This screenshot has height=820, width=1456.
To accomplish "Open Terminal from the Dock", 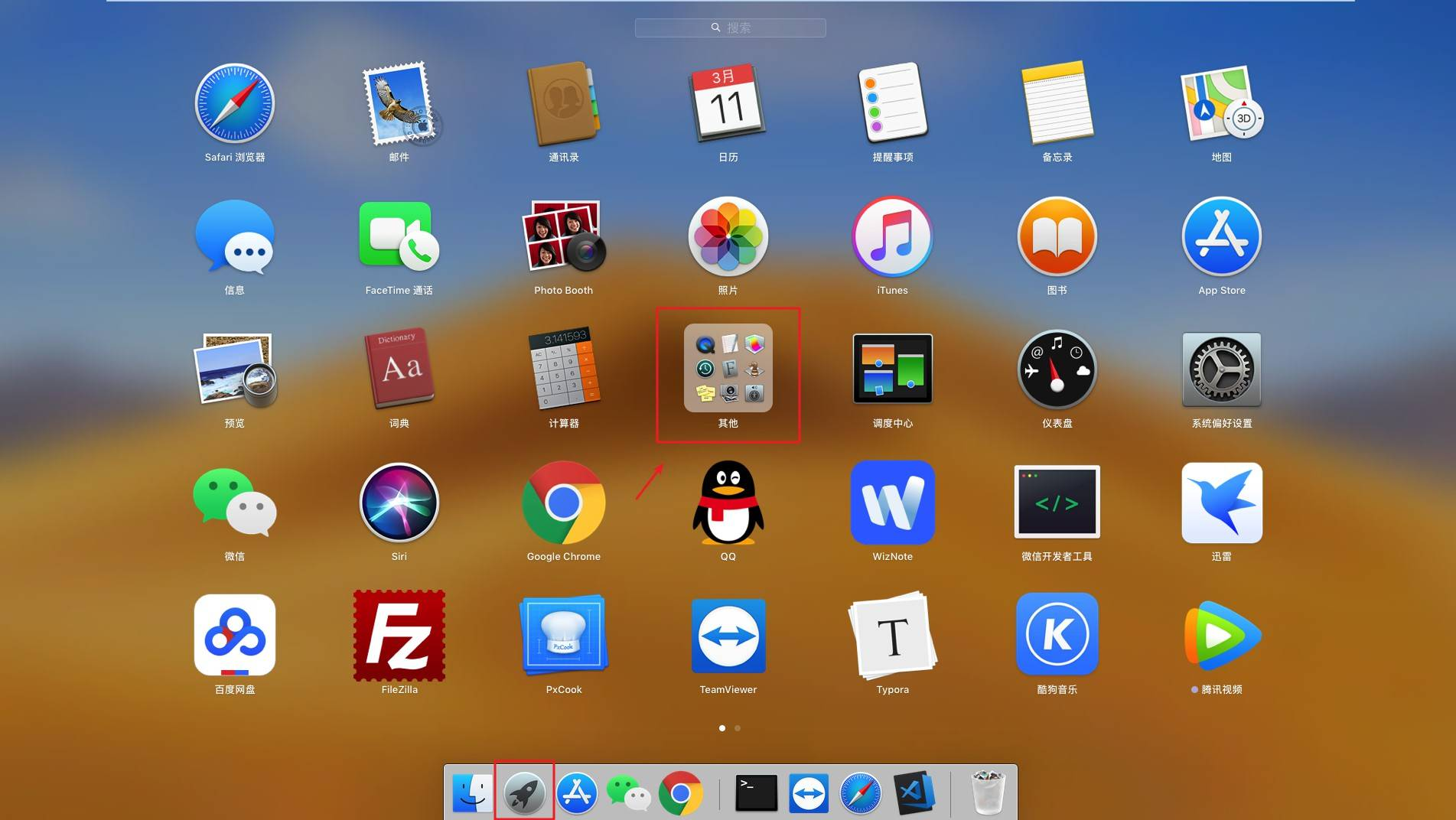I will [x=756, y=793].
